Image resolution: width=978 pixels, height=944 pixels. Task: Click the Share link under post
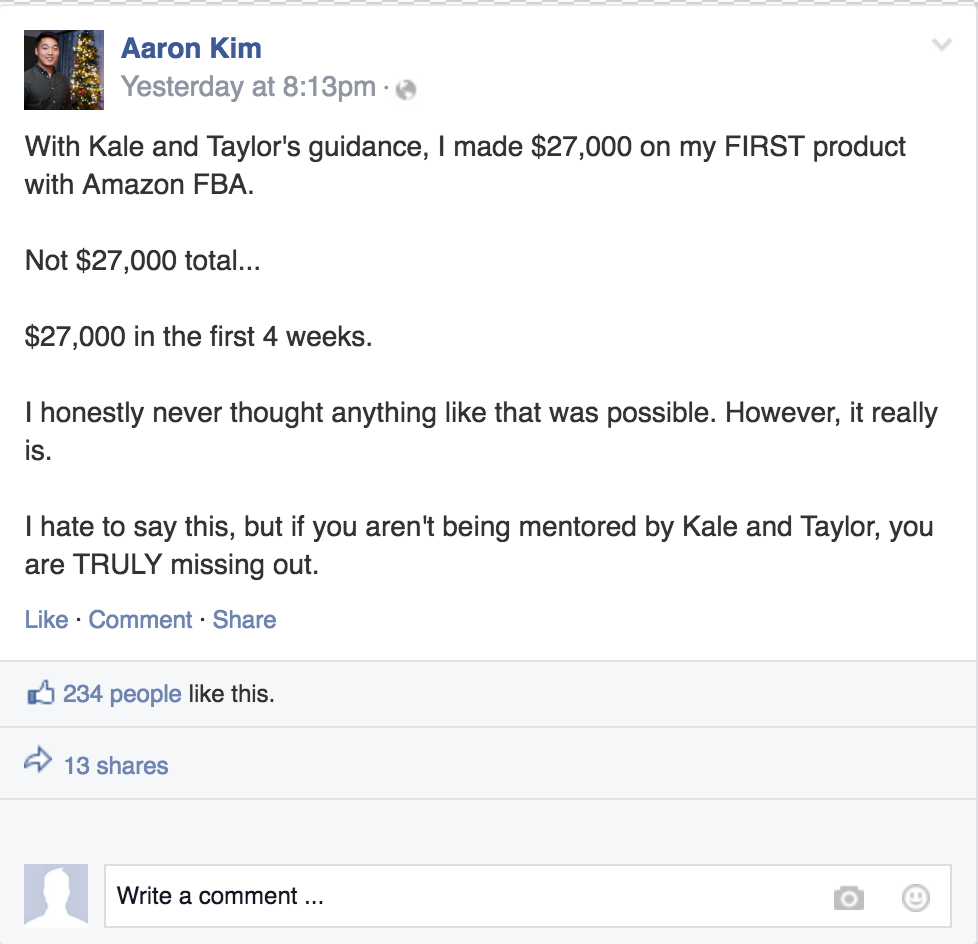244,620
